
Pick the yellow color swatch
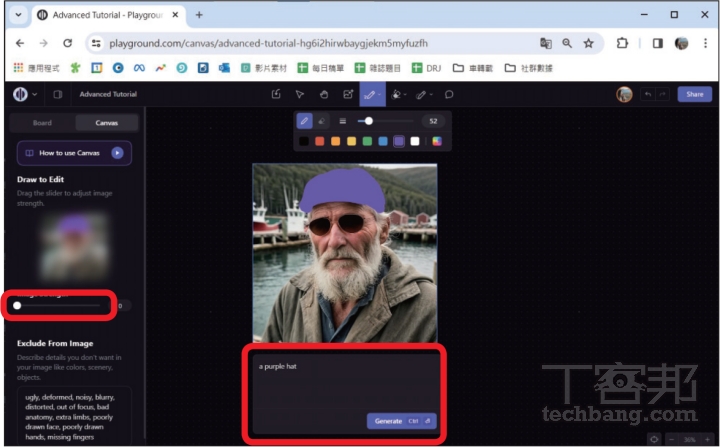pyautogui.click(x=351, y=141)
